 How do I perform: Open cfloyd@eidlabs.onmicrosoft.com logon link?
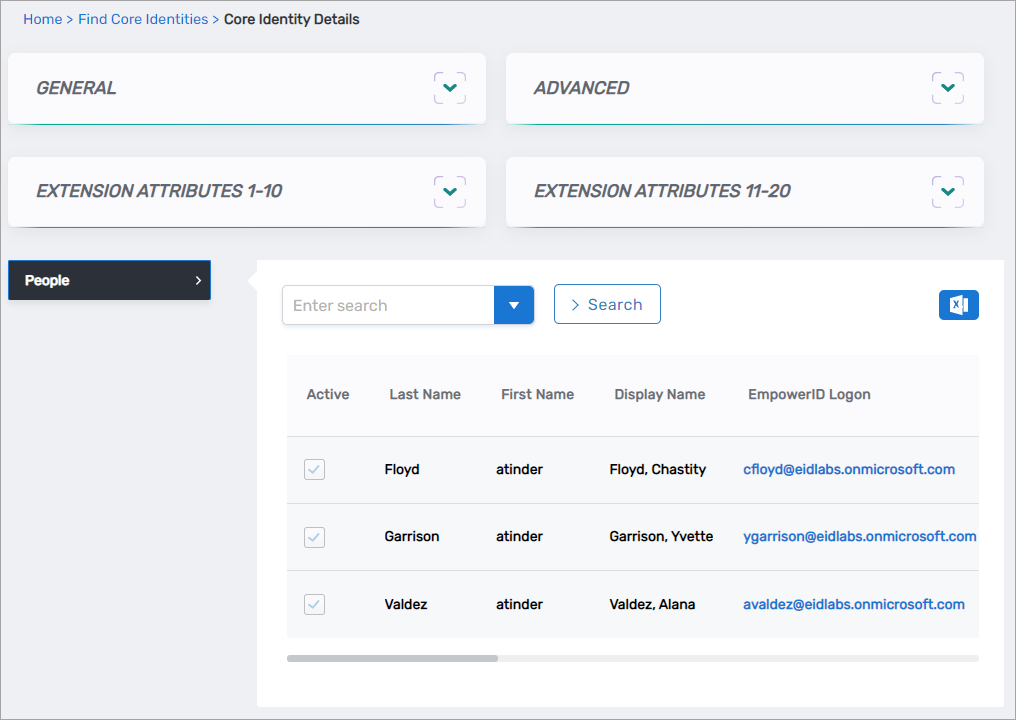click(848, 469)
